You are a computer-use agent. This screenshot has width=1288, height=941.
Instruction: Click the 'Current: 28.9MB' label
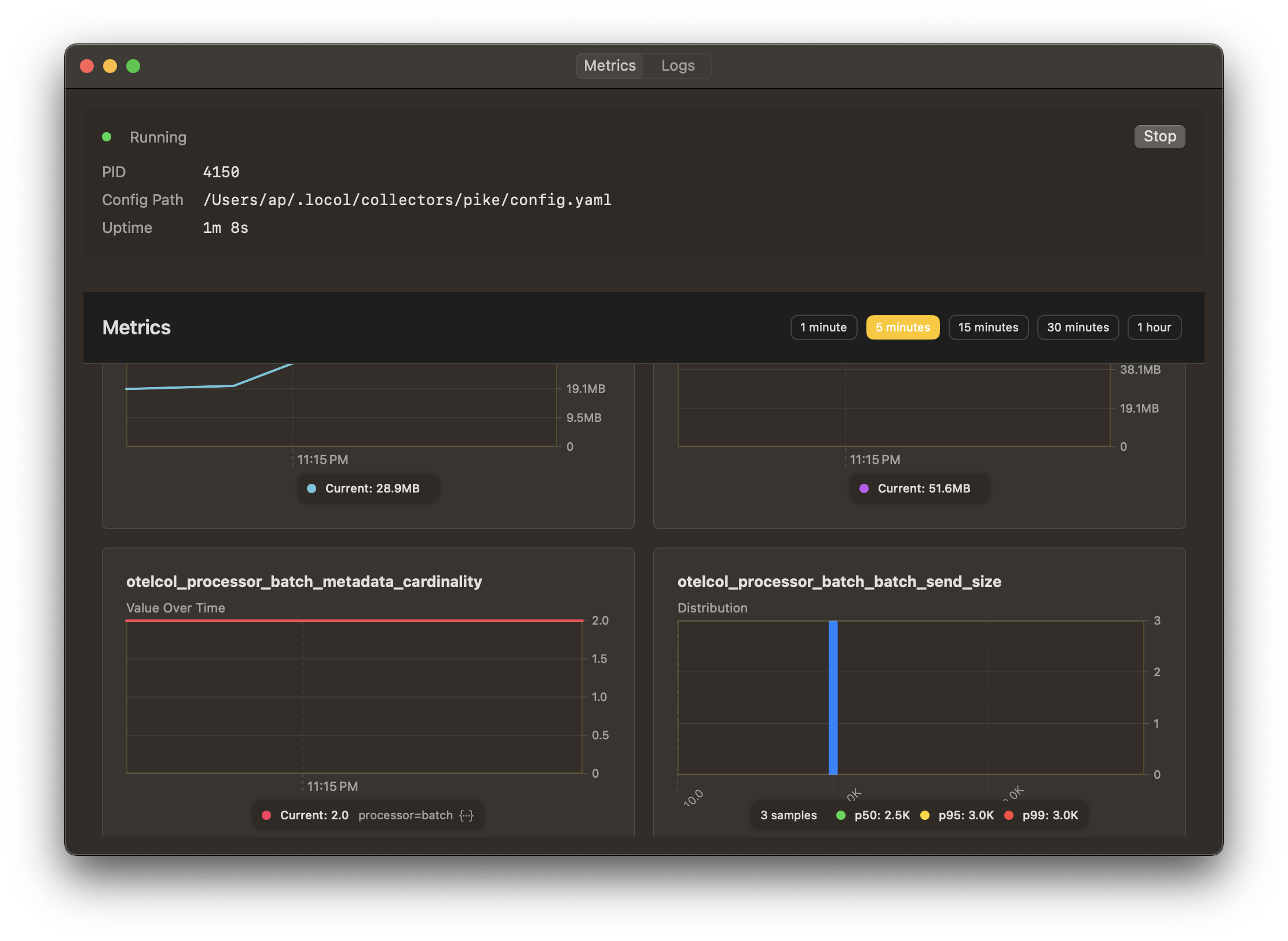[x=372, y=488]
